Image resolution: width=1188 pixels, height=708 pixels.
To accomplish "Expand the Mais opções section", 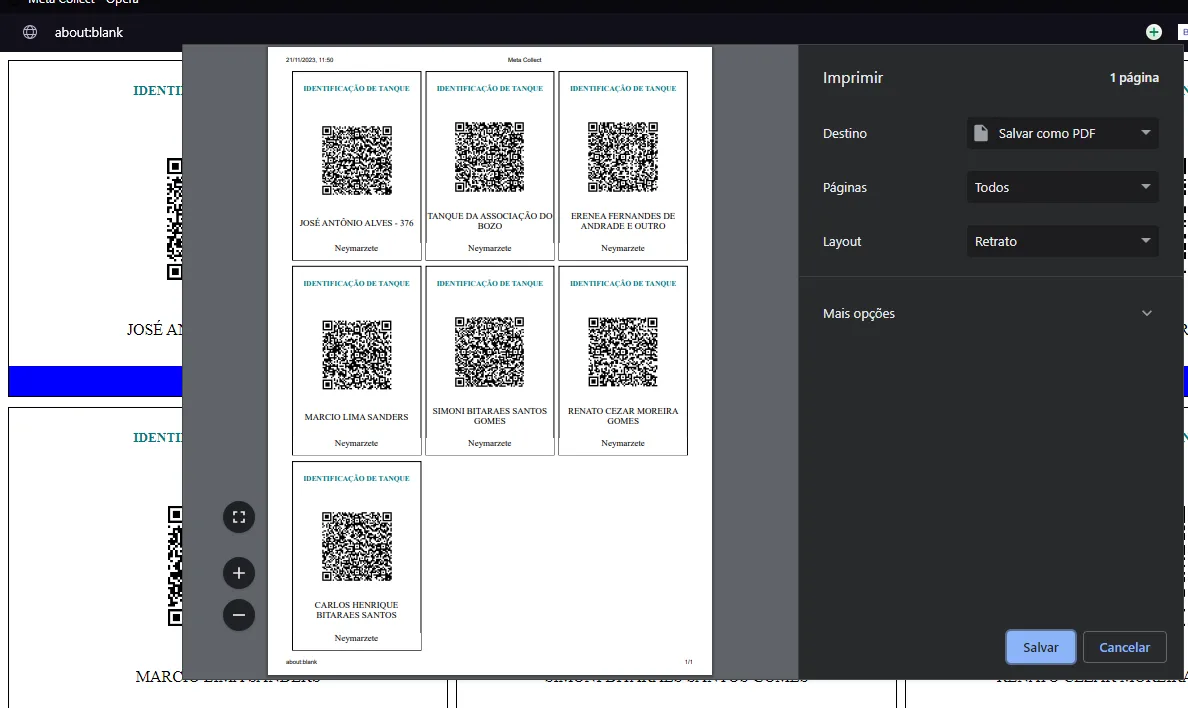I will point(990,313).
